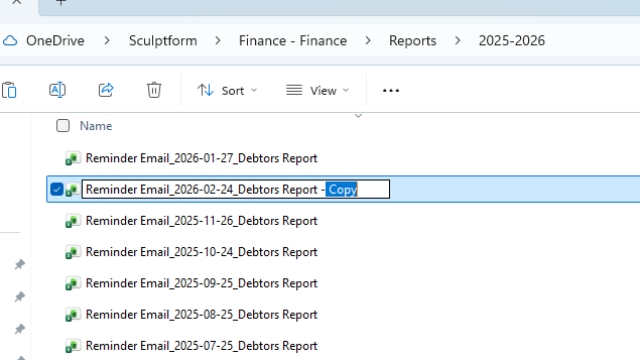Toggle the select-all checkbox beside Name
Image resolution: width=640 pixels, height=360 pixels.
click(x=63, y=126)
